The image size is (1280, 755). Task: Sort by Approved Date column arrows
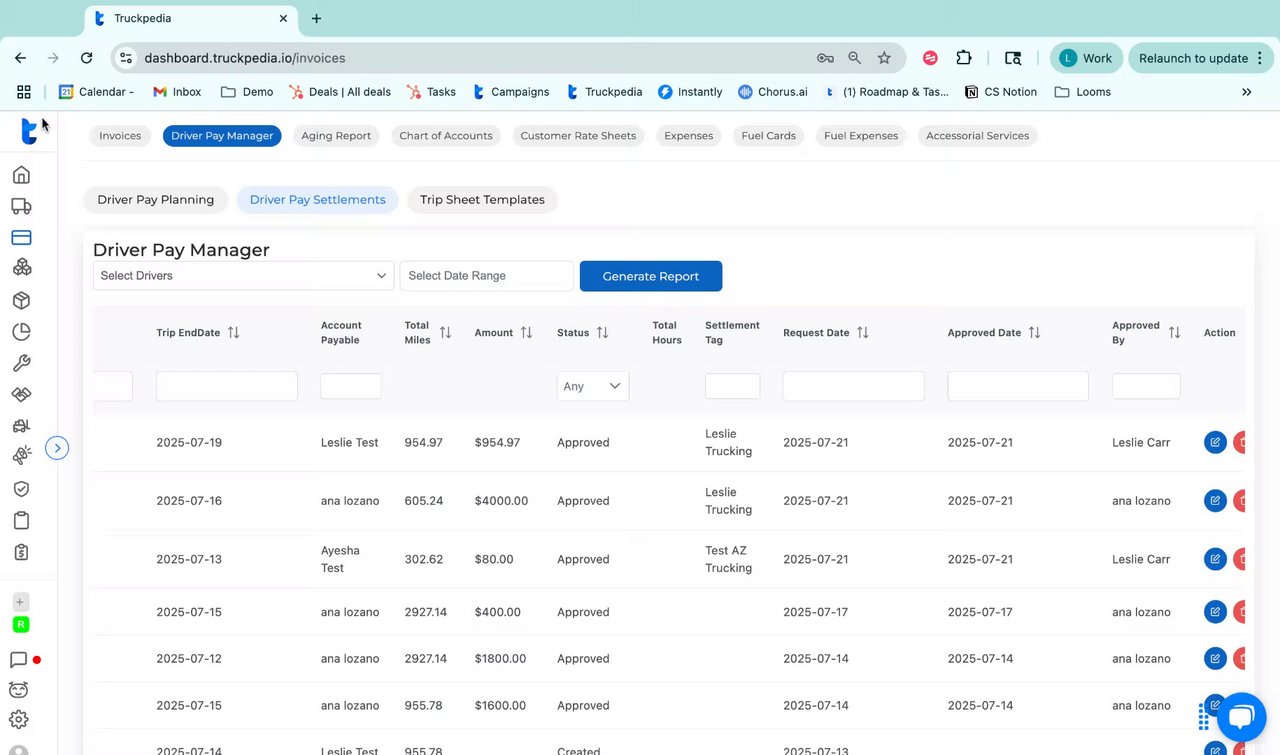point(1035,332)
